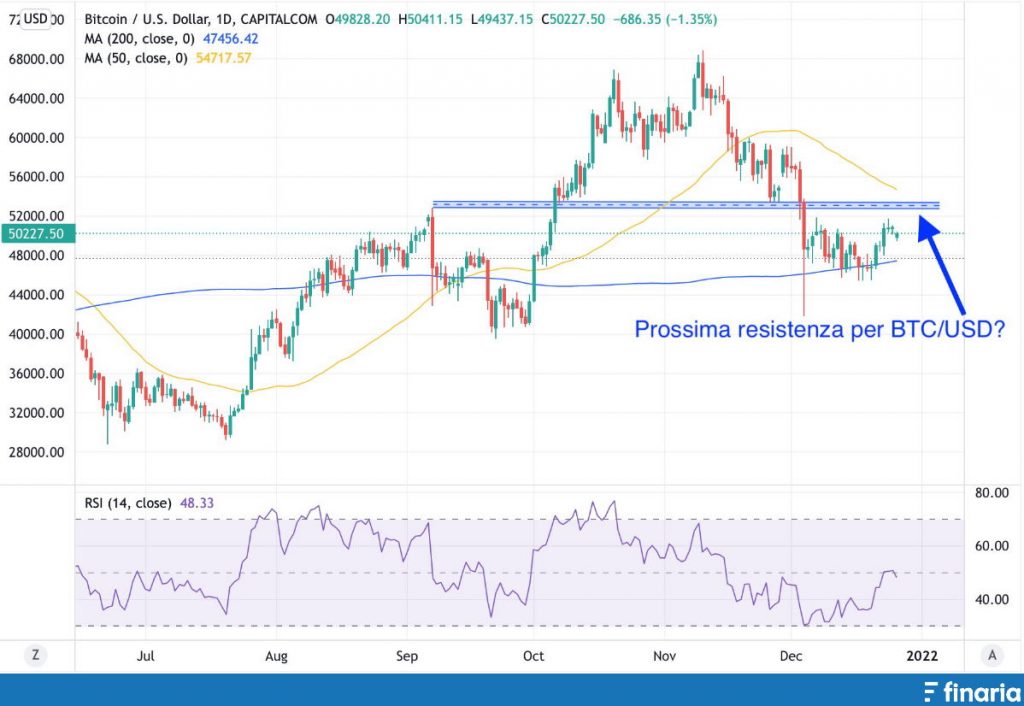
Task: Click the Dec date label
Action: click(791, 656)
